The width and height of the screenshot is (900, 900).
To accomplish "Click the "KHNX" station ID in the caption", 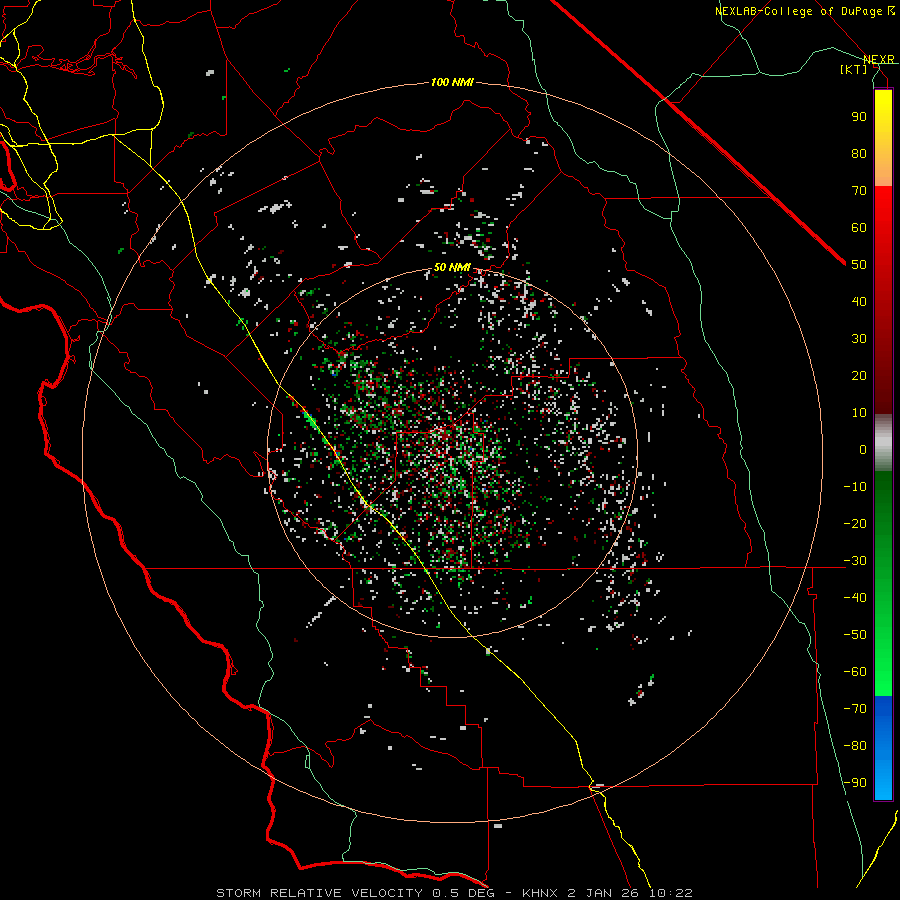I will click(541, 893).
